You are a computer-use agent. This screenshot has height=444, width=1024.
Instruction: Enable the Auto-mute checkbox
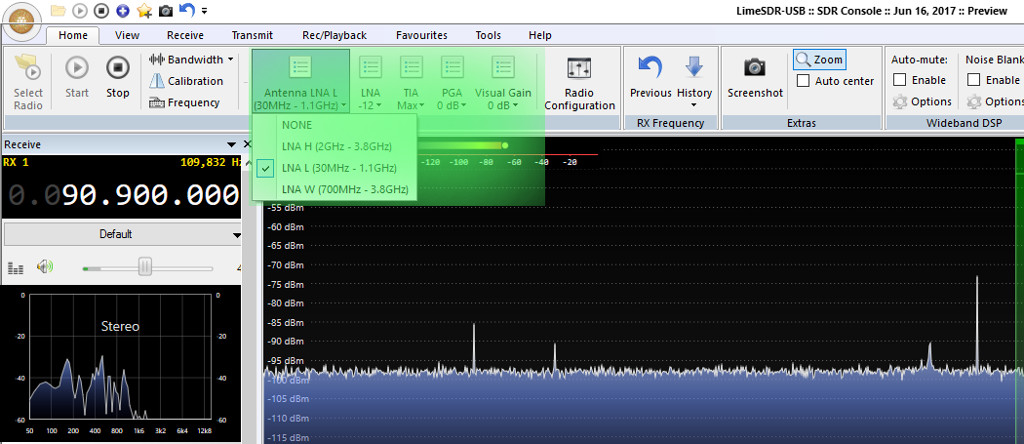point(899,80)
